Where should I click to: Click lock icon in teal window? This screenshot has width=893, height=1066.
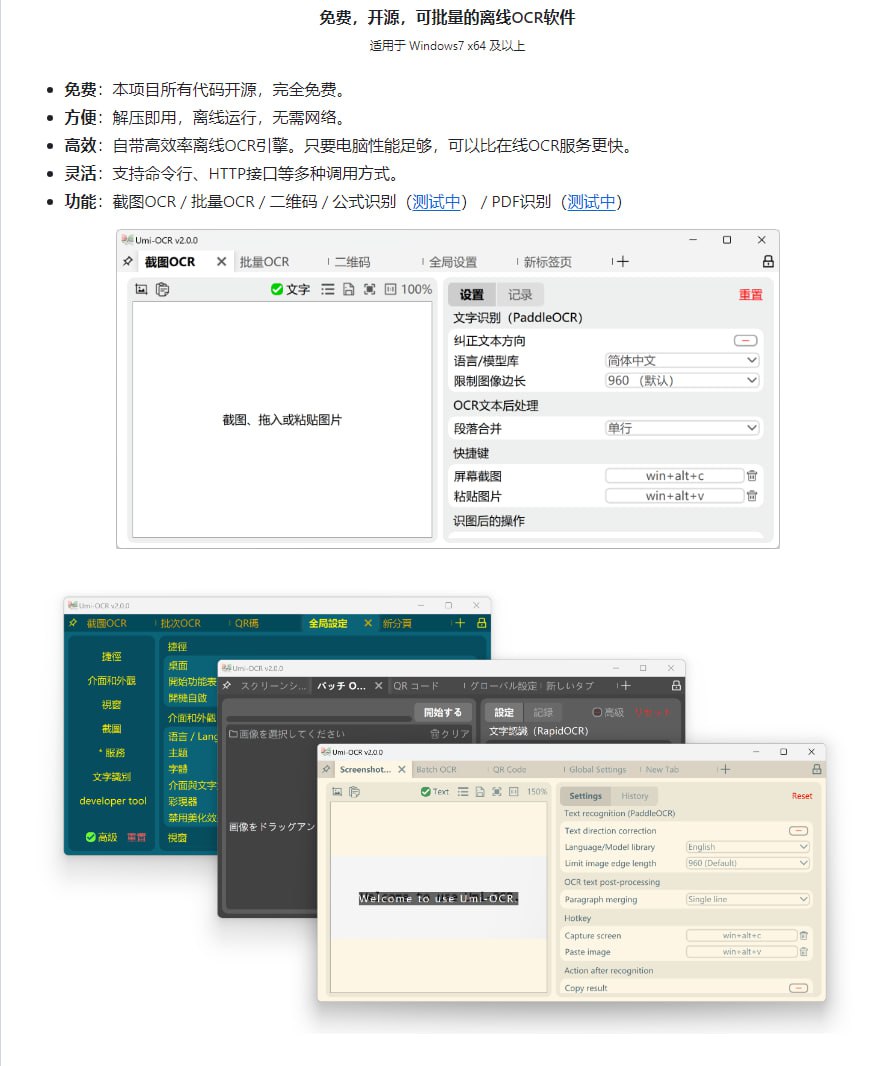point(482,623)
